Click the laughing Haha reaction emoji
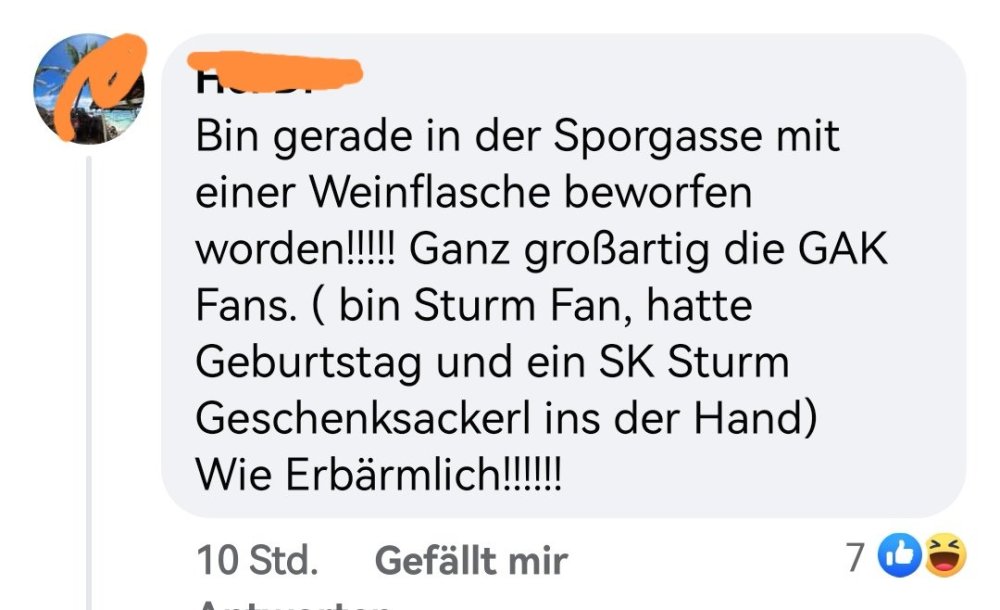The width and height of the screenshot is (1000, 610). [945, 556]
